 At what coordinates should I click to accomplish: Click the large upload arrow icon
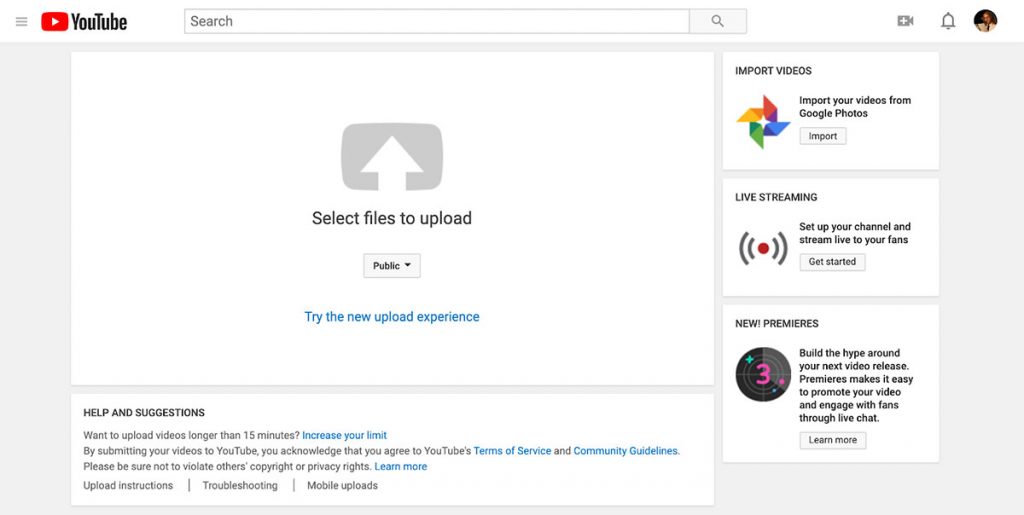point(391,156)
